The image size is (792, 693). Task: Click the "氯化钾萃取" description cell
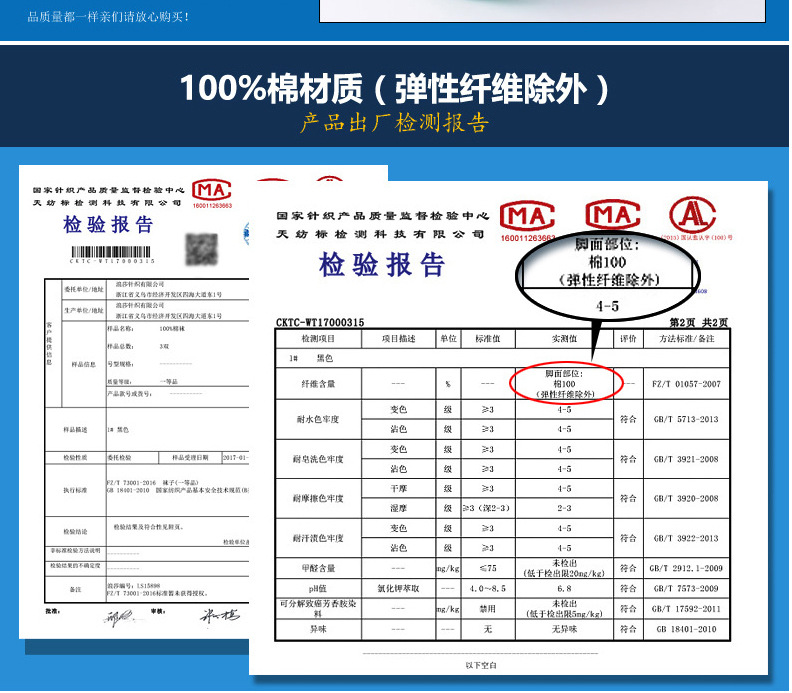399,588
